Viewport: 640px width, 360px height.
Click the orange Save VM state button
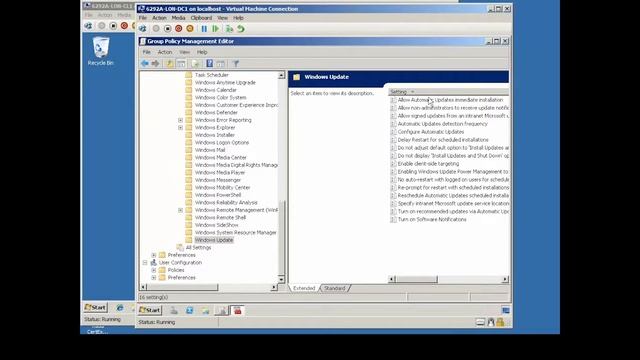tap(190, 29)
